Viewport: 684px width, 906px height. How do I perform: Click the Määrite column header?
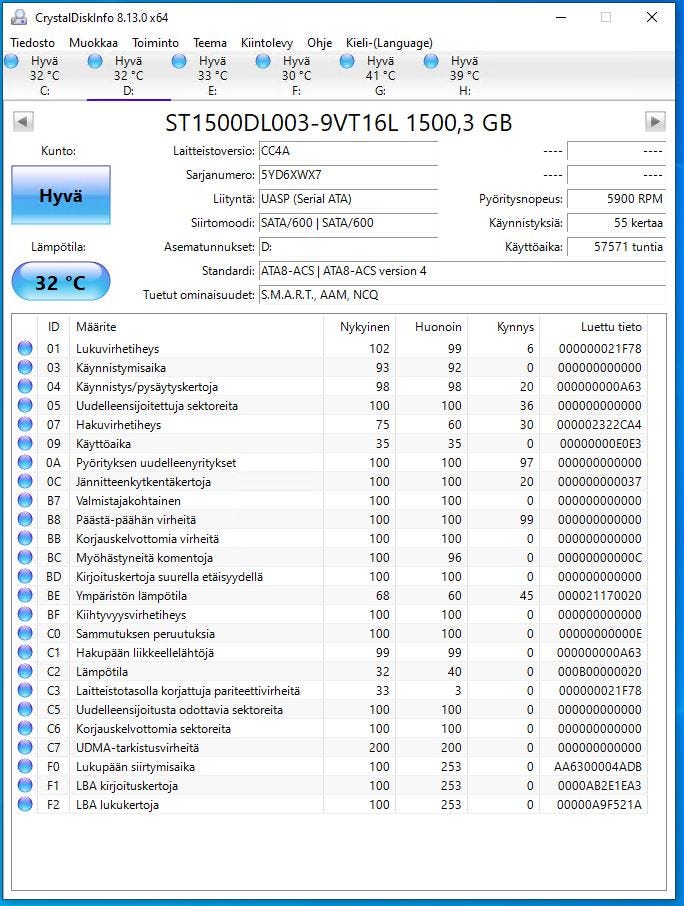pyautogui.click(x=196, y=327)
